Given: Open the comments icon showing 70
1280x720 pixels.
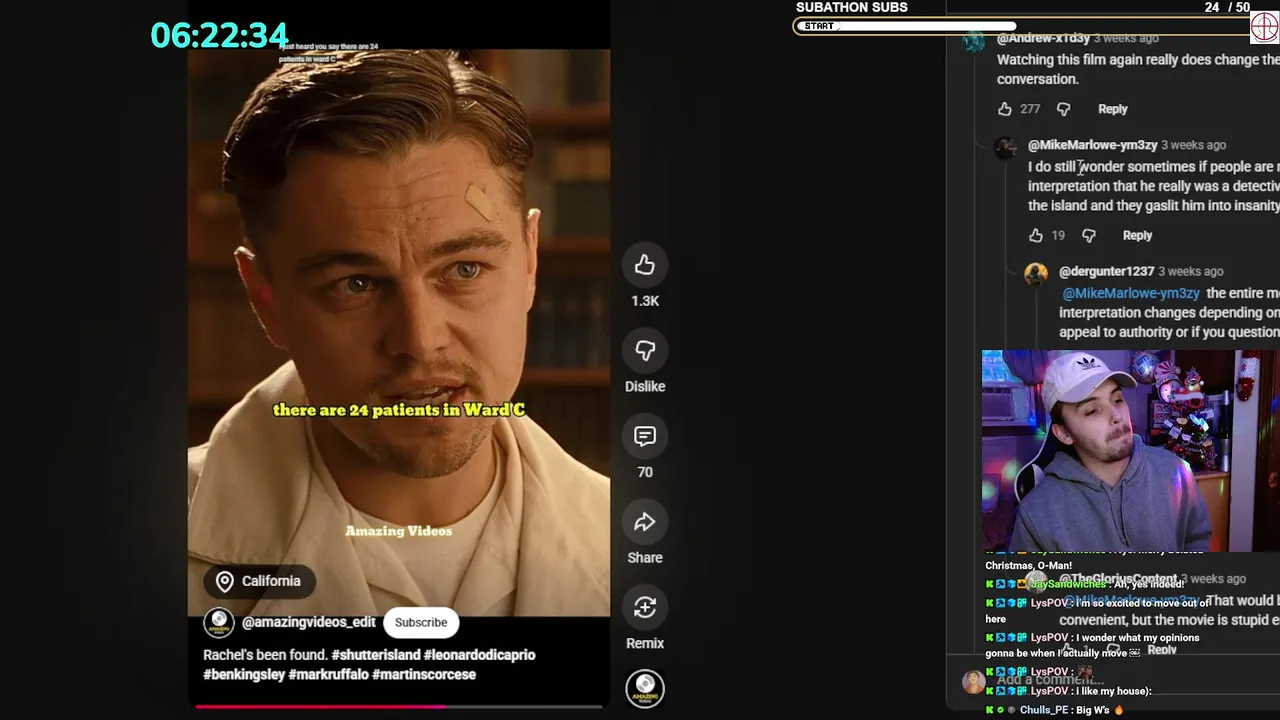Looking at the screenshot, I should tap(645, 437).
